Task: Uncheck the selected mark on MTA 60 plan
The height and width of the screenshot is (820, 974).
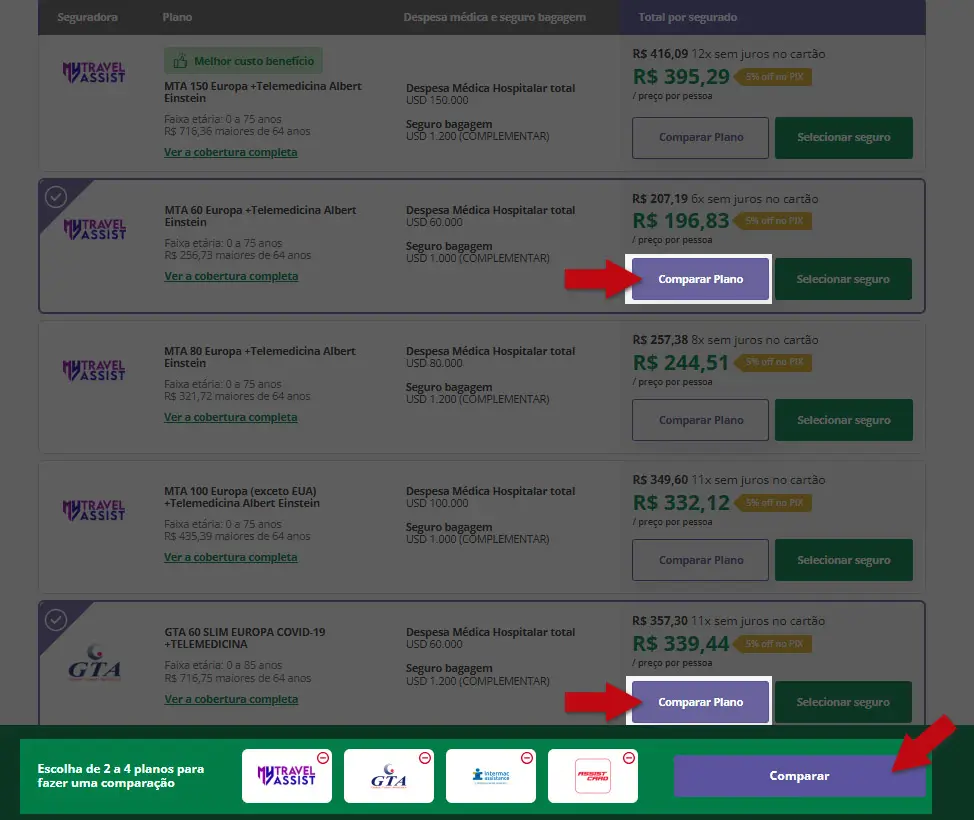Action: pyautogui.click(x=56, y=197)
